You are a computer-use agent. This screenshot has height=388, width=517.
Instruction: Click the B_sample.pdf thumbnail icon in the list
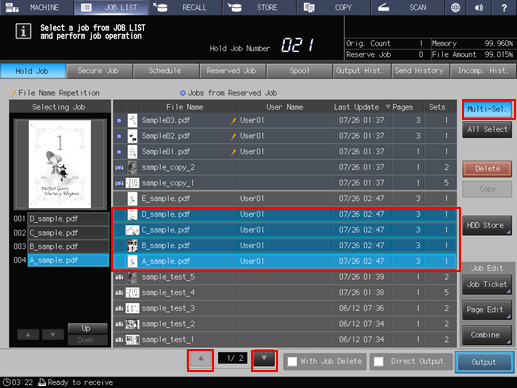point(132,246)
